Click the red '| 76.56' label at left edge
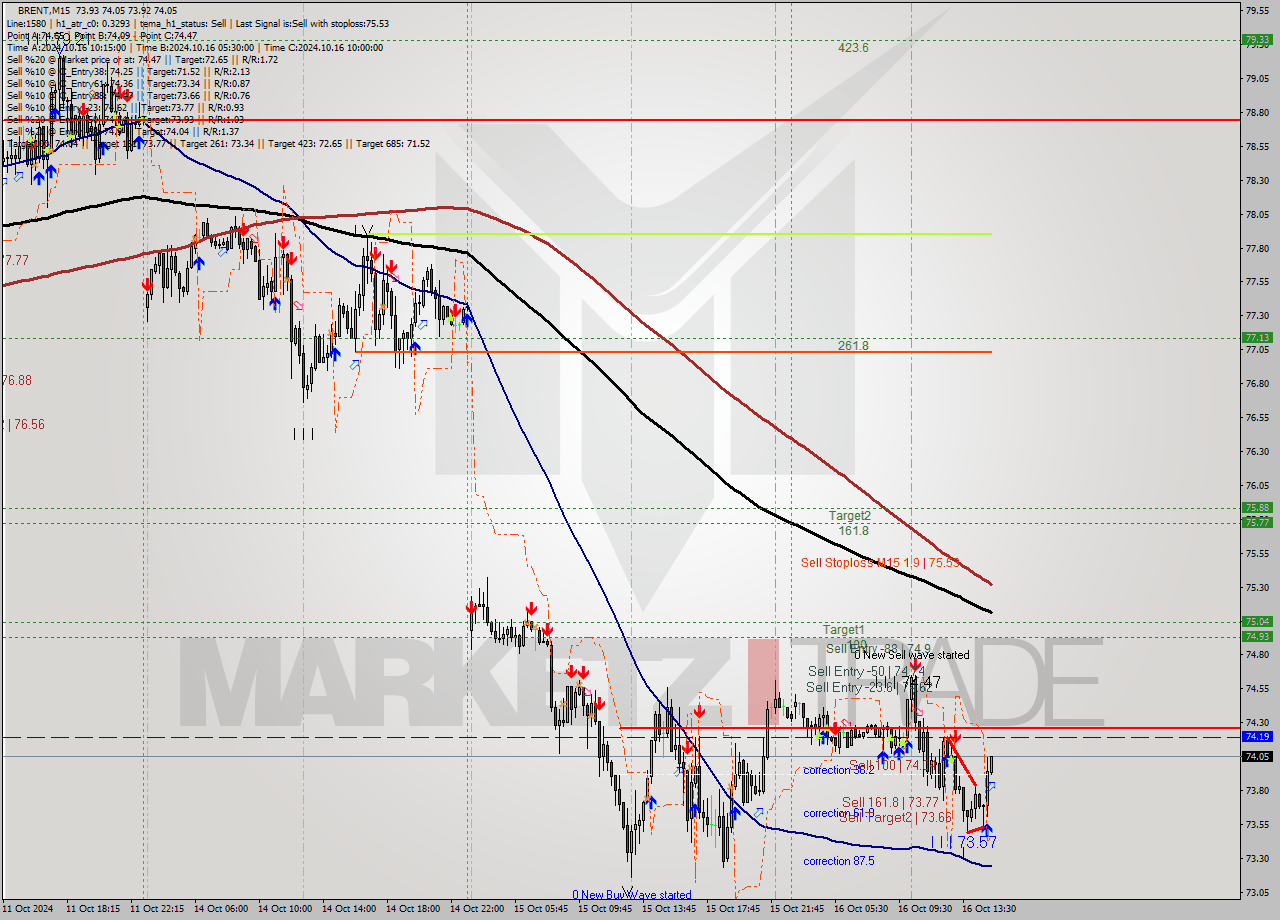The image size is (1280, 920). [x=23, y=424]
